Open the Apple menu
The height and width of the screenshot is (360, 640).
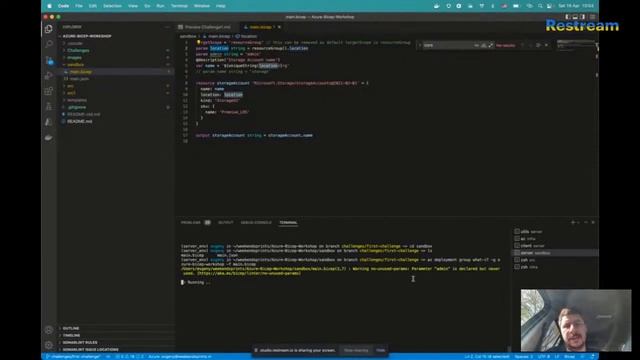click(x=49, y=6)
